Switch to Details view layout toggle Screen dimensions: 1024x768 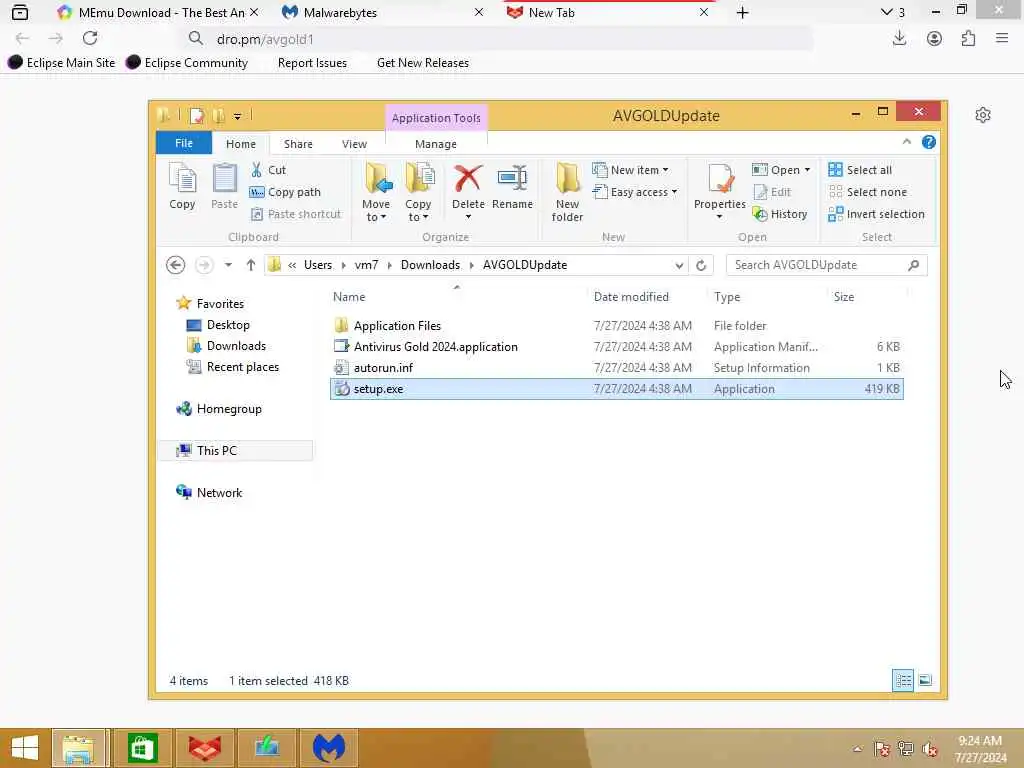(x=903, y=680)
